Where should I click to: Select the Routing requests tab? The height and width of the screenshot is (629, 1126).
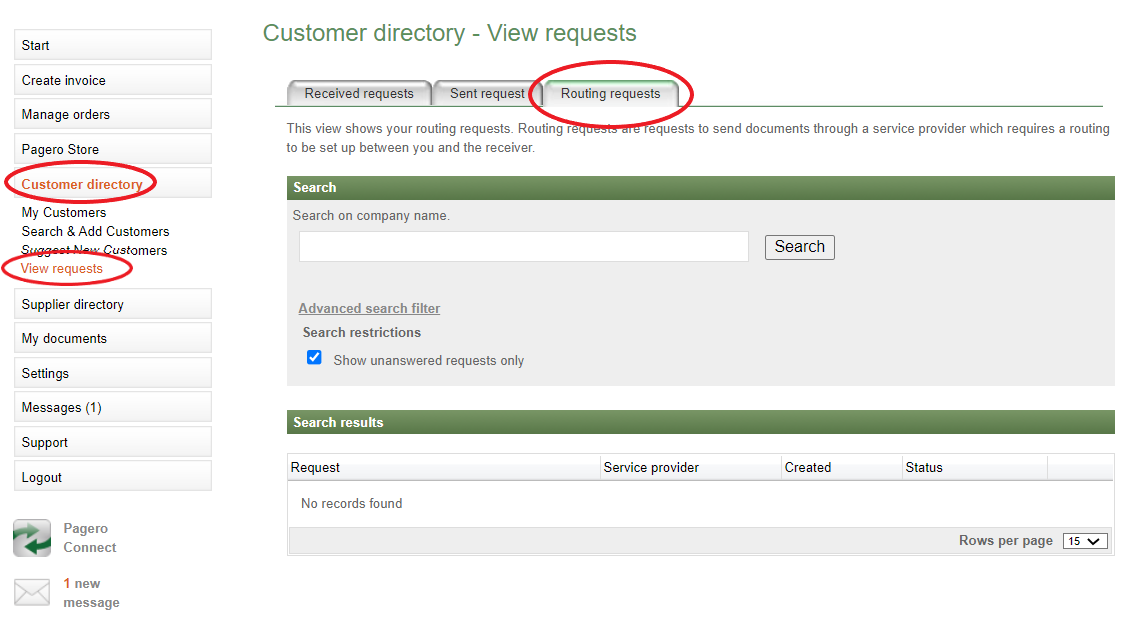610,93
